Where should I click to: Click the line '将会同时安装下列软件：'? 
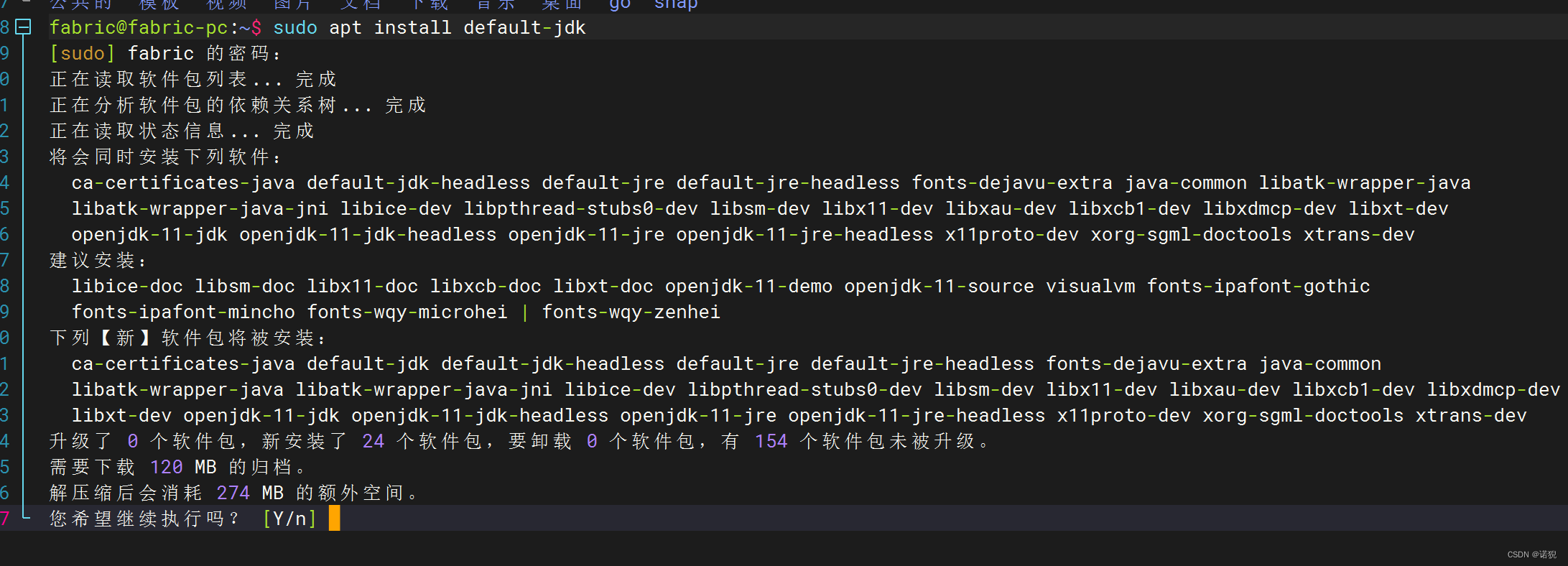point(167,157)
